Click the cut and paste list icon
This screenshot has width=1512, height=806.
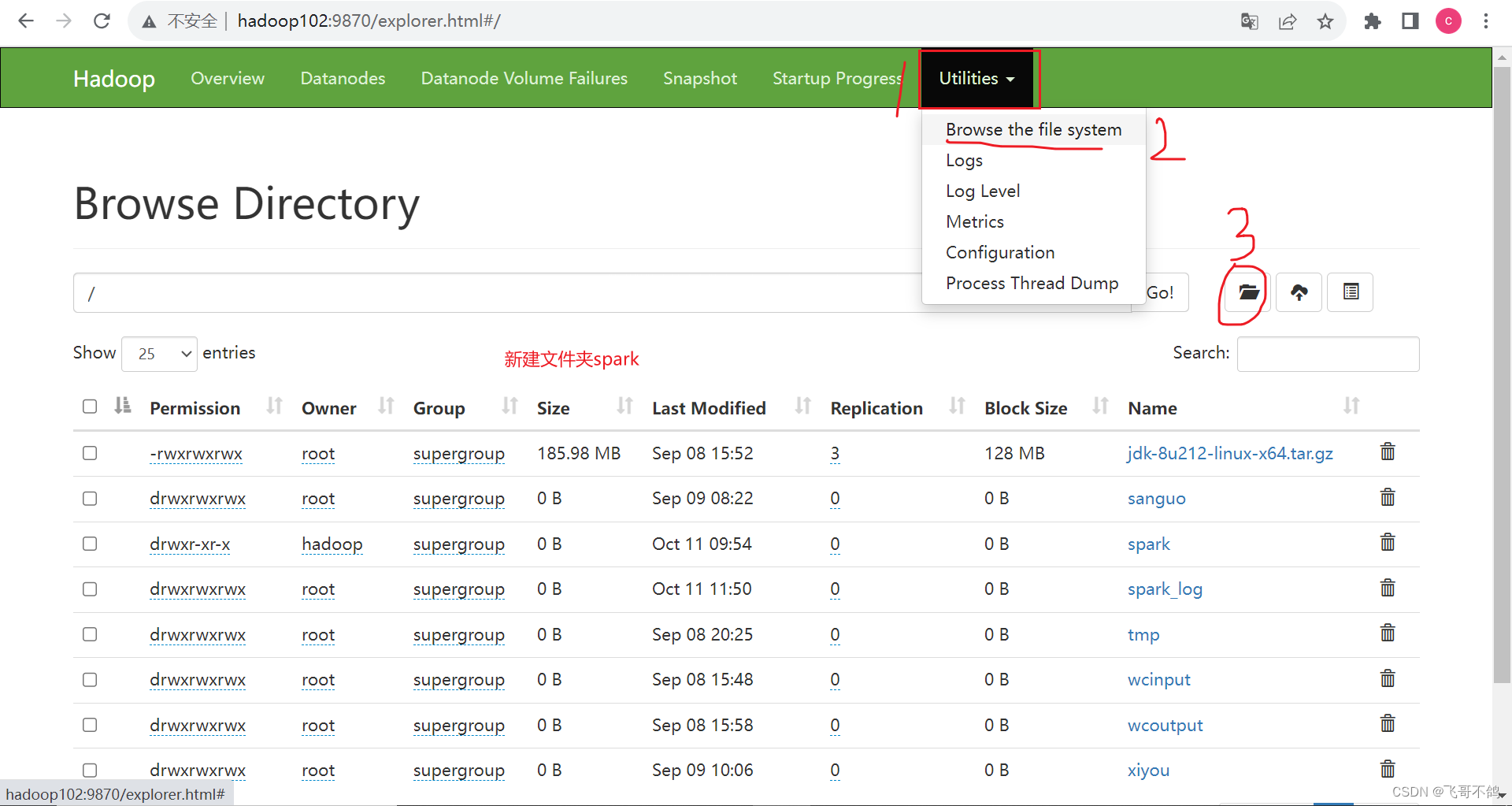pyautogui.click(x=1350, y=292)
